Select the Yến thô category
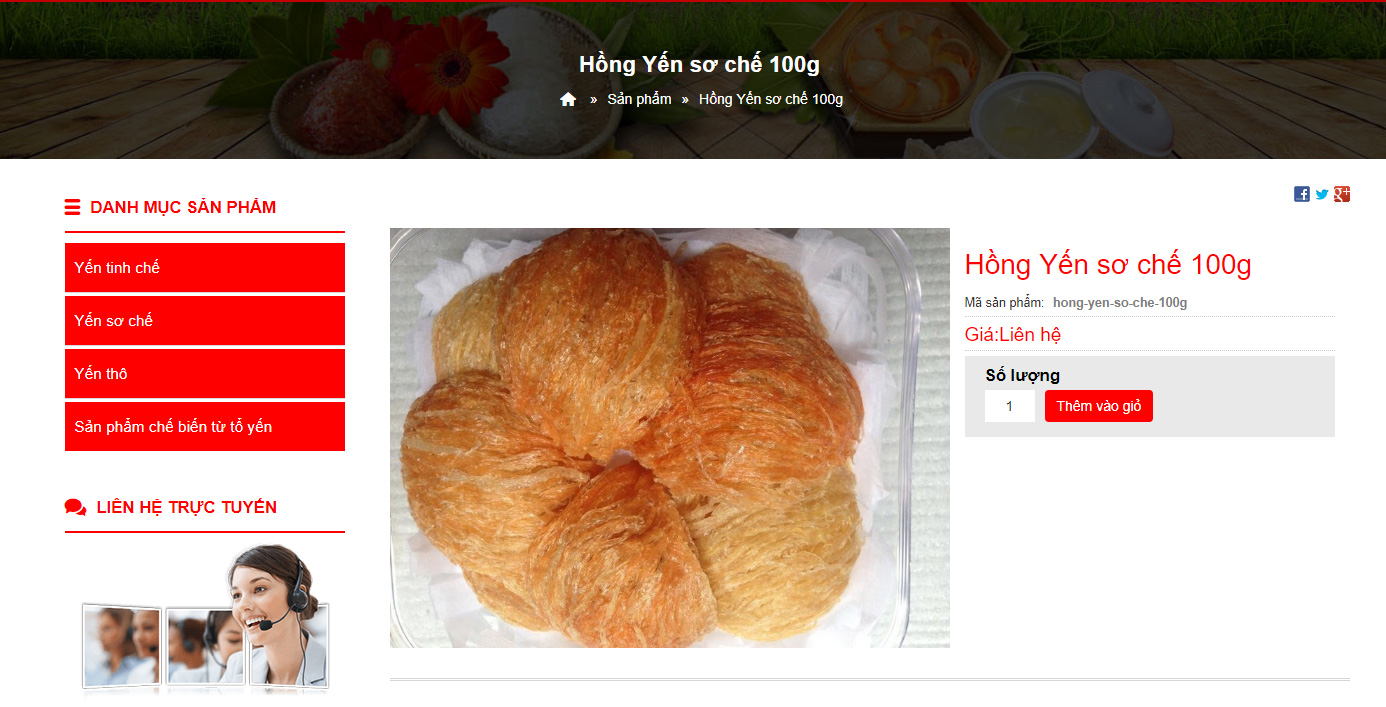This screenshot has height=707, width=1386. 205,373
